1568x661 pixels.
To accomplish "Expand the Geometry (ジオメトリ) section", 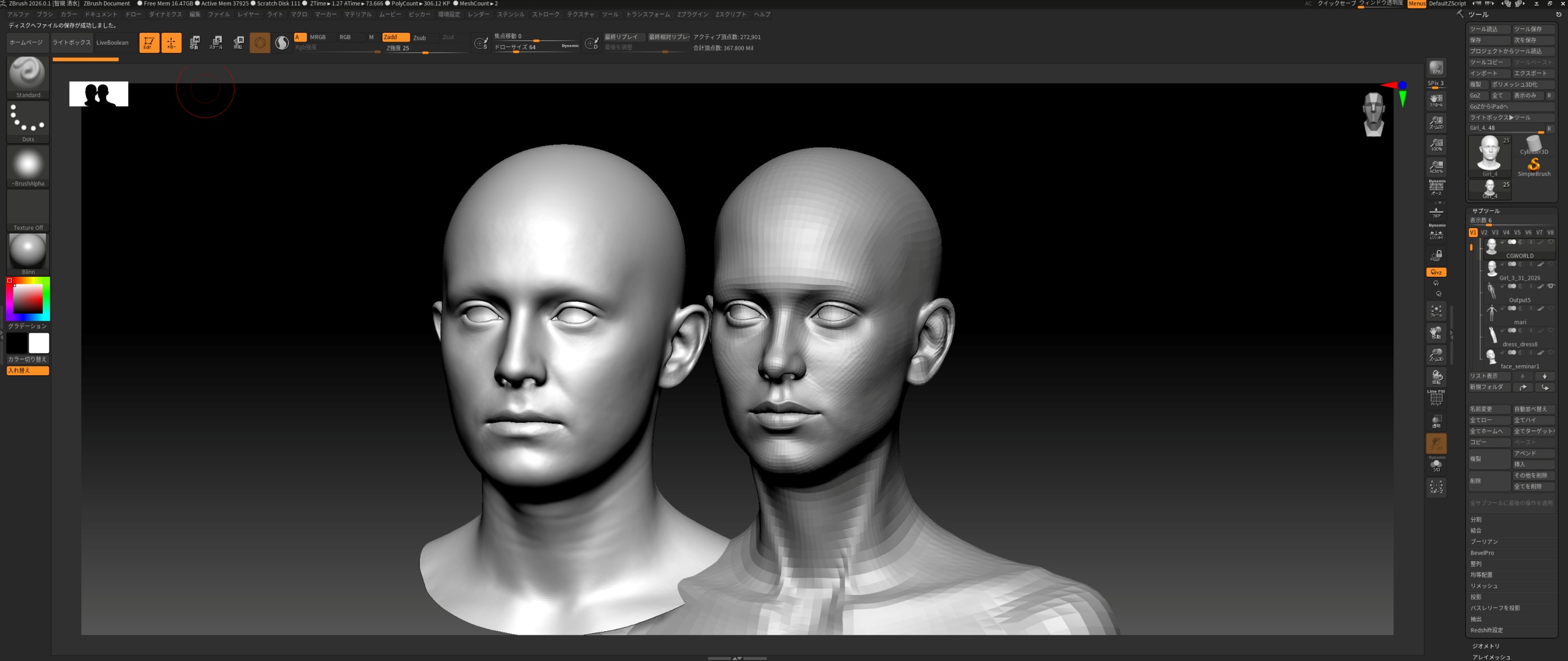I will [x=1486, y=646].
